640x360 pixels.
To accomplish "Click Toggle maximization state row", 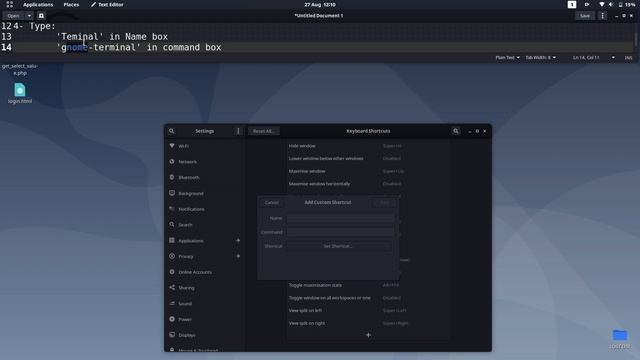I will point(368,285).
